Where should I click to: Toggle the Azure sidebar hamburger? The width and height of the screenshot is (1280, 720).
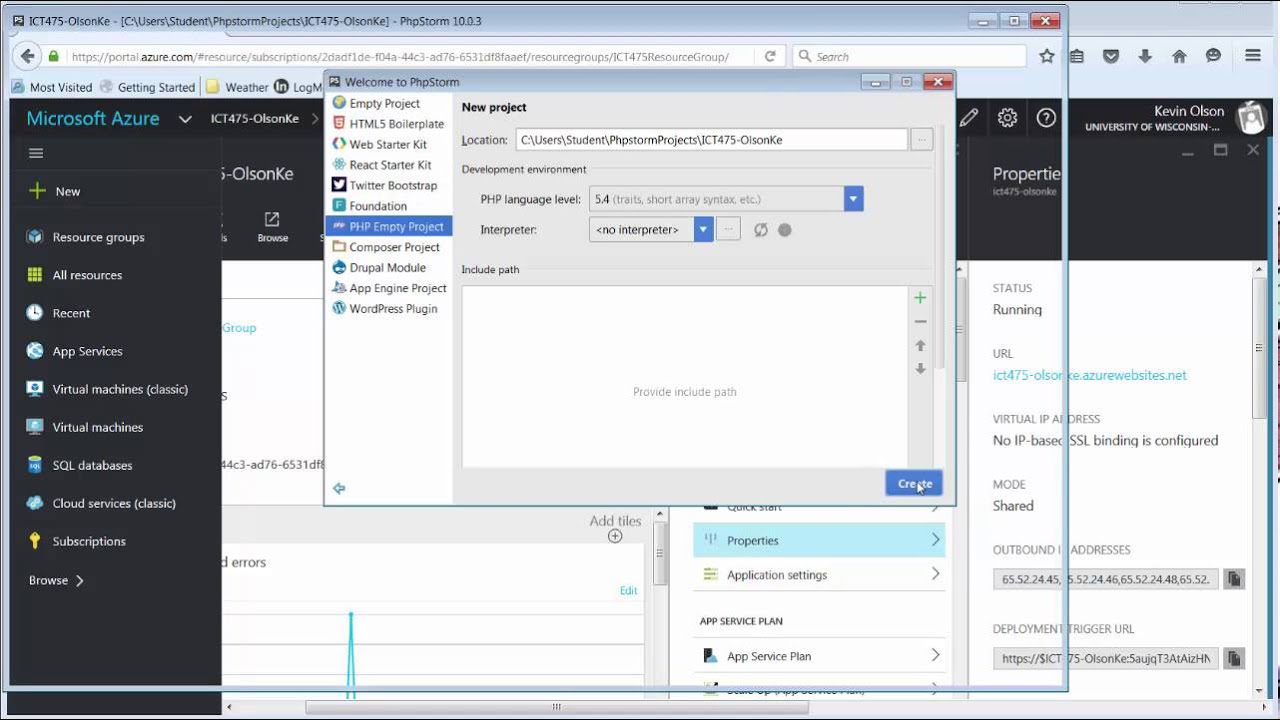pos(36,153)
